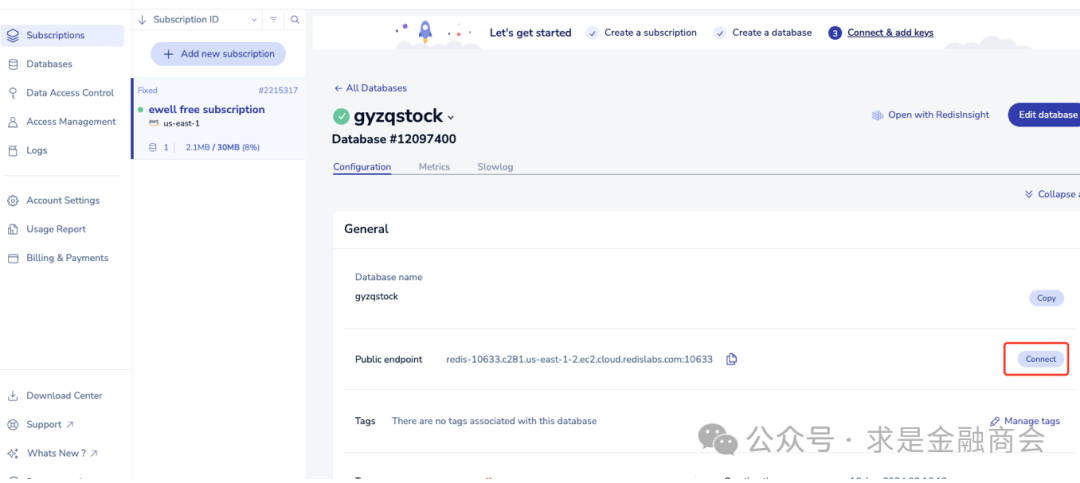Click the 2.1MB / 30MB usage text
1080x483 pixels.
click(222, 147)
